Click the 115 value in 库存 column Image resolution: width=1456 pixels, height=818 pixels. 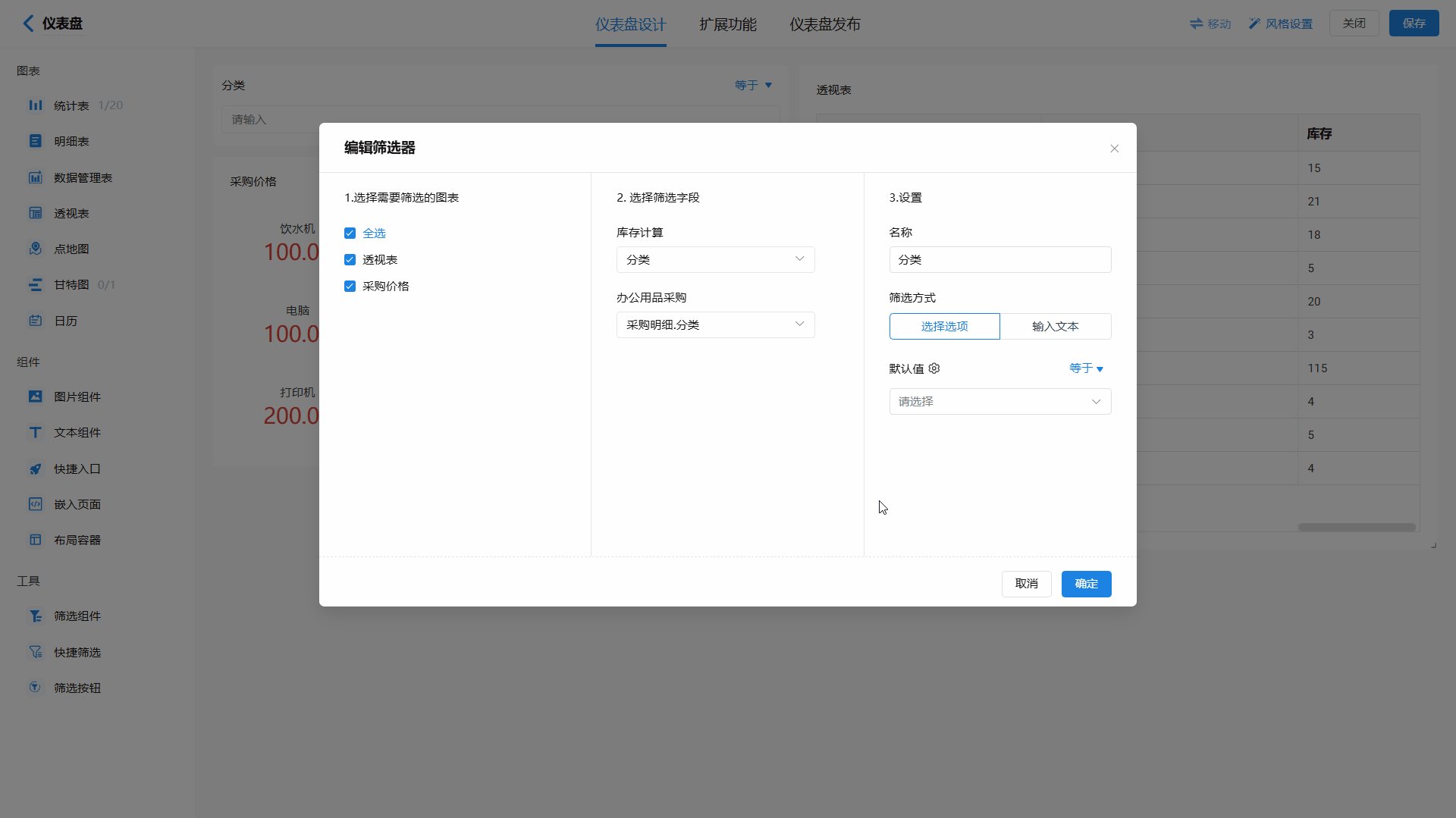(1317, 368)
